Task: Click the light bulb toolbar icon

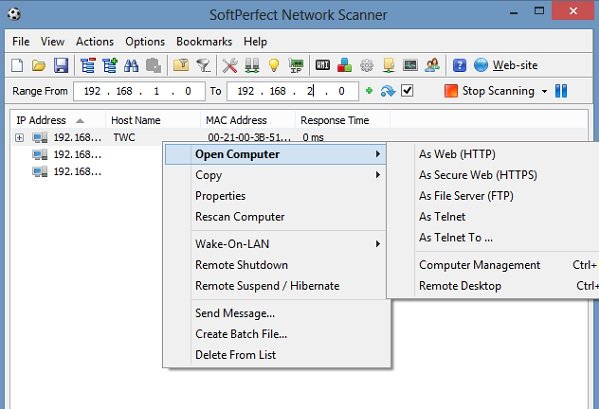Action: (274, 66)
